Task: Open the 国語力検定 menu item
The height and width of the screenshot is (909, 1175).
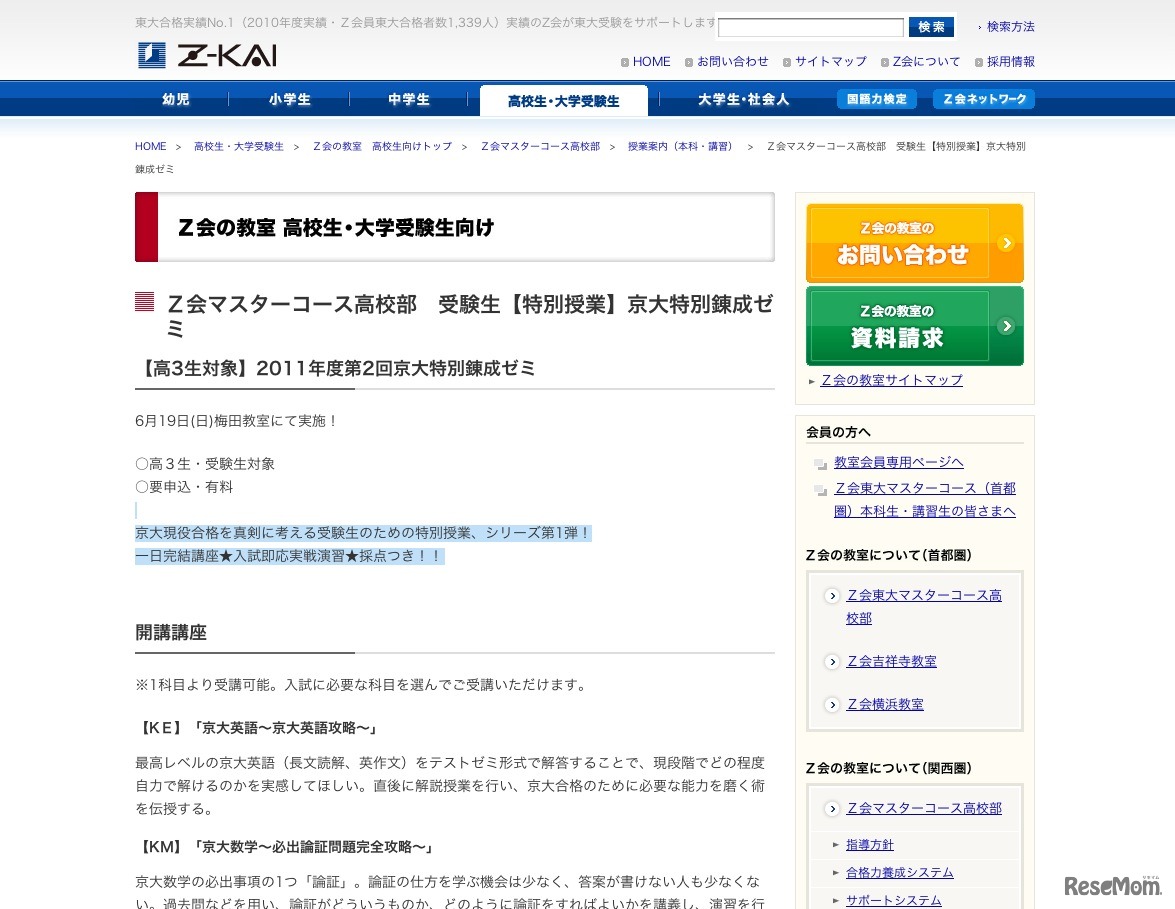Action: 876,99
